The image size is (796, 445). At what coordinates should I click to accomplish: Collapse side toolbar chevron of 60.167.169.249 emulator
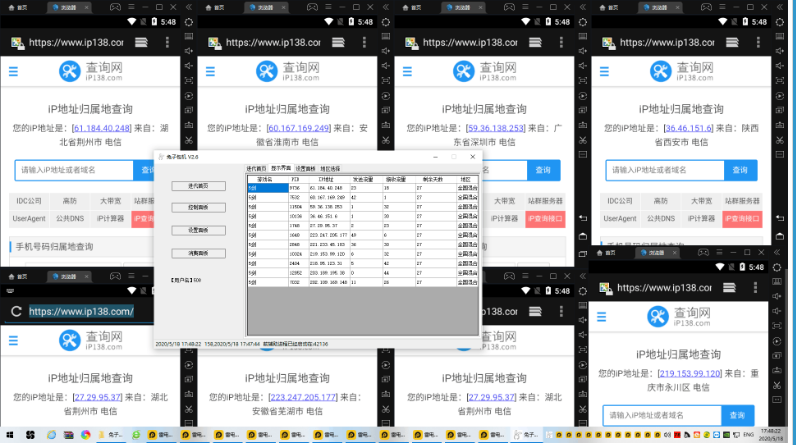(386, 7)
